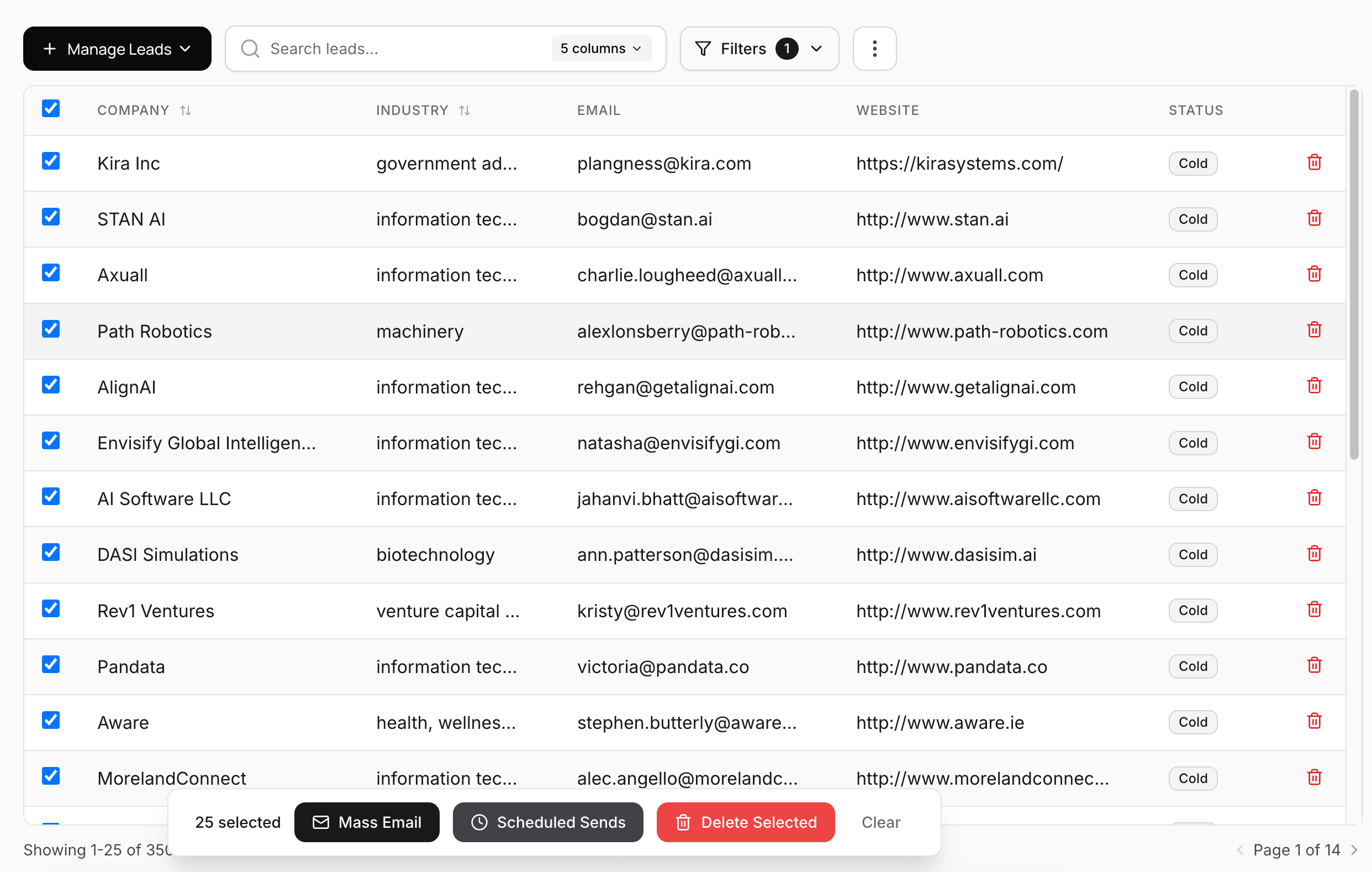
Task: Open Scheduled Sends from action bar
Action: click(547, 822)
